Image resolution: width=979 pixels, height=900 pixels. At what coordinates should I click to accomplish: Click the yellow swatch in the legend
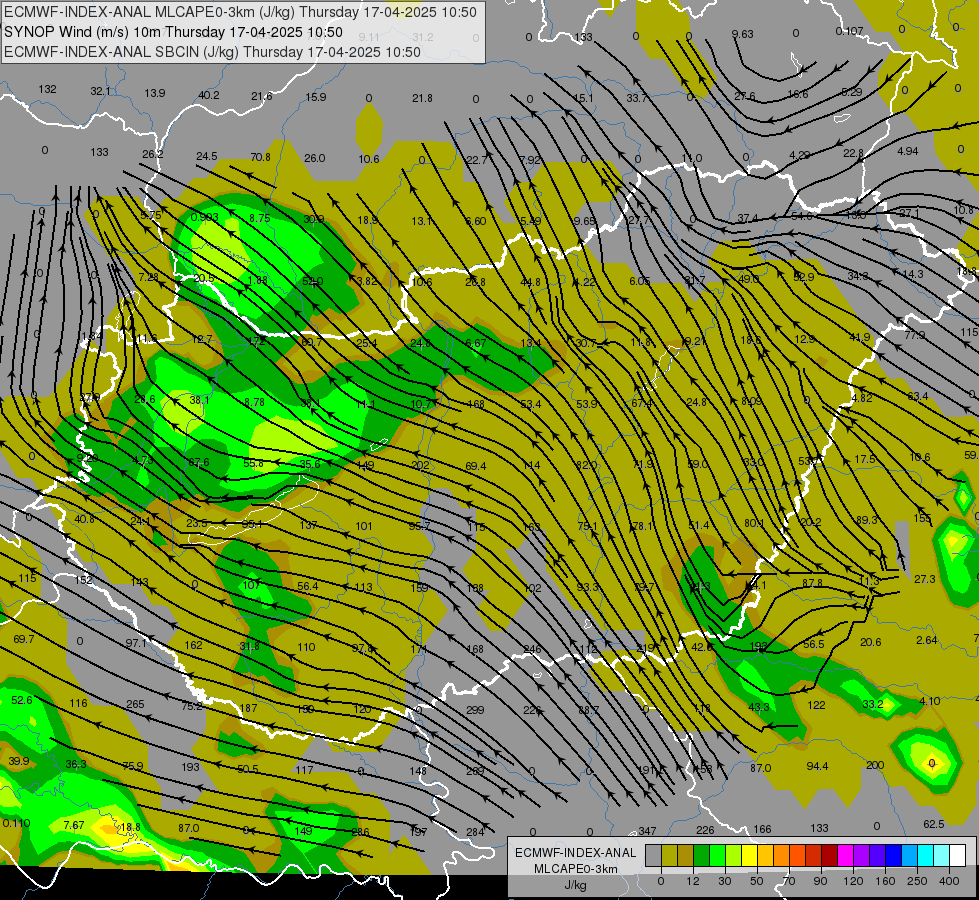(749, 855)
